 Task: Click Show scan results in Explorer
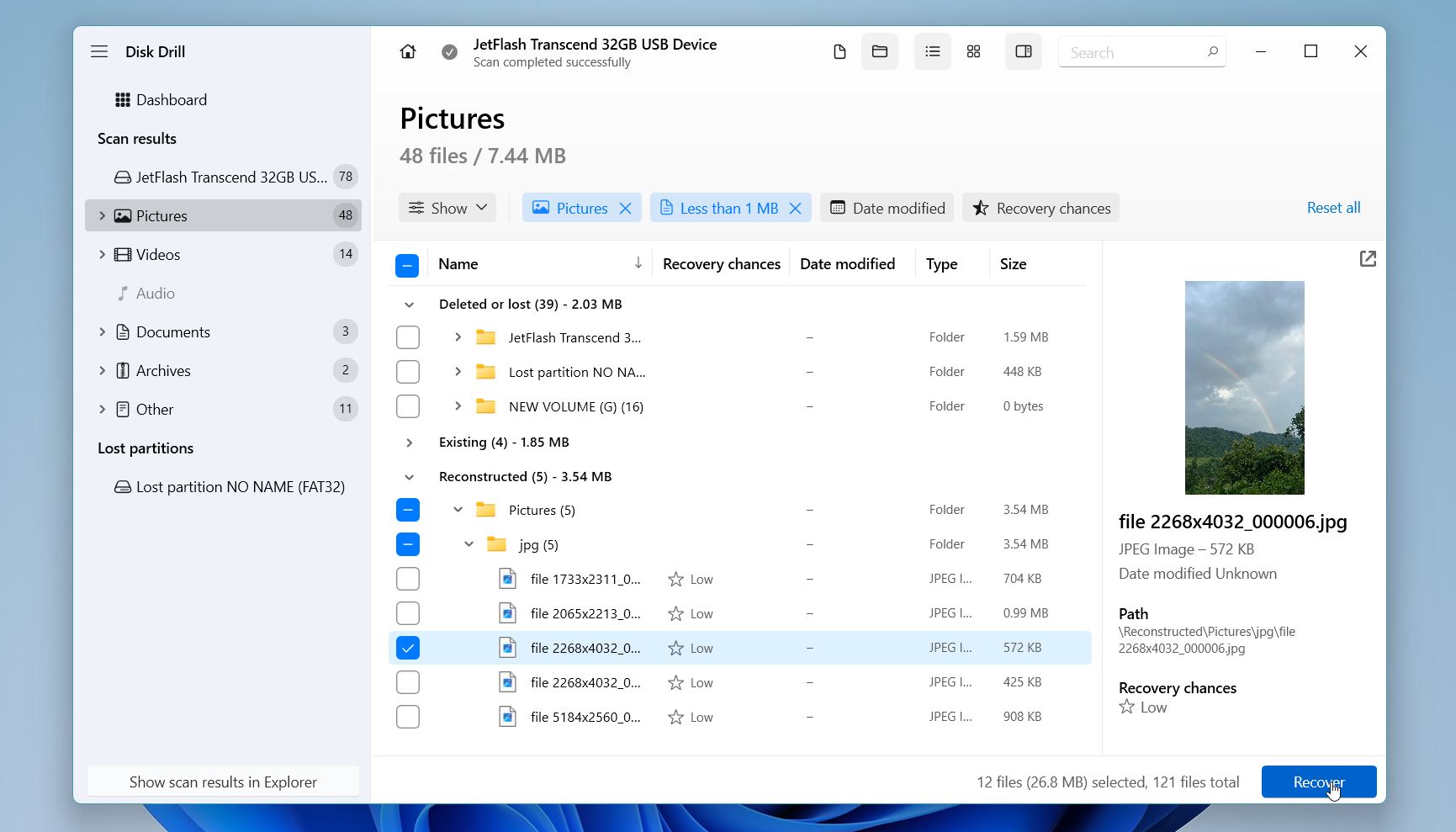pos(223,782)
